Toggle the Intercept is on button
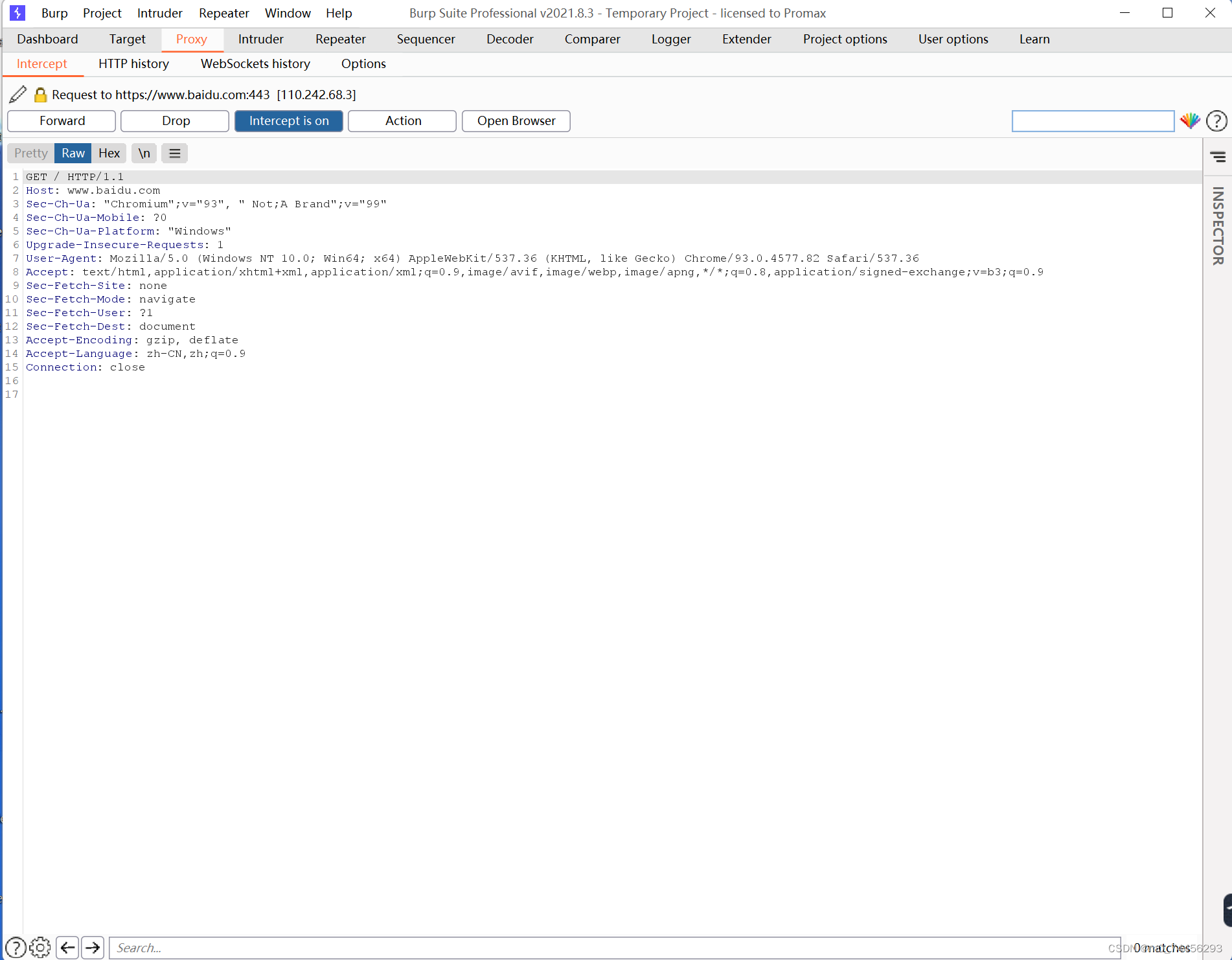 coord(289,121)
